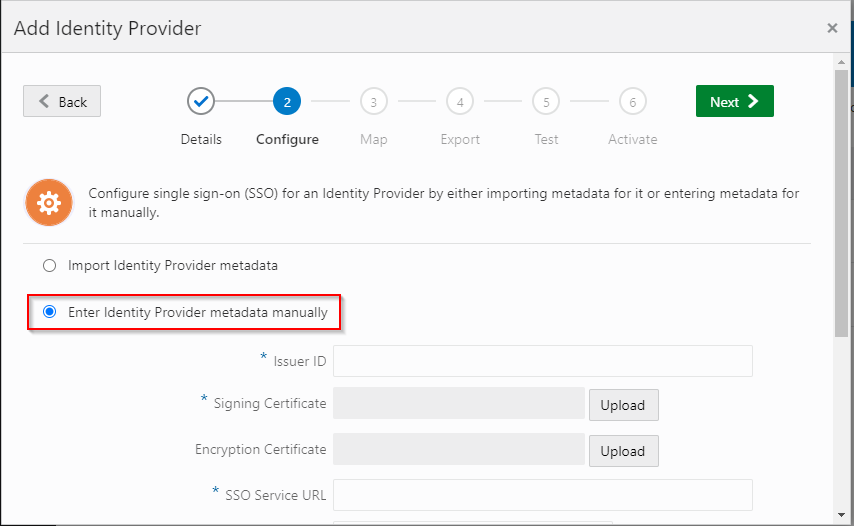The width and height of the screenshot is (854, 526).
Task: Upload a Signing Certificate
Action: click(x=623, y=405)
